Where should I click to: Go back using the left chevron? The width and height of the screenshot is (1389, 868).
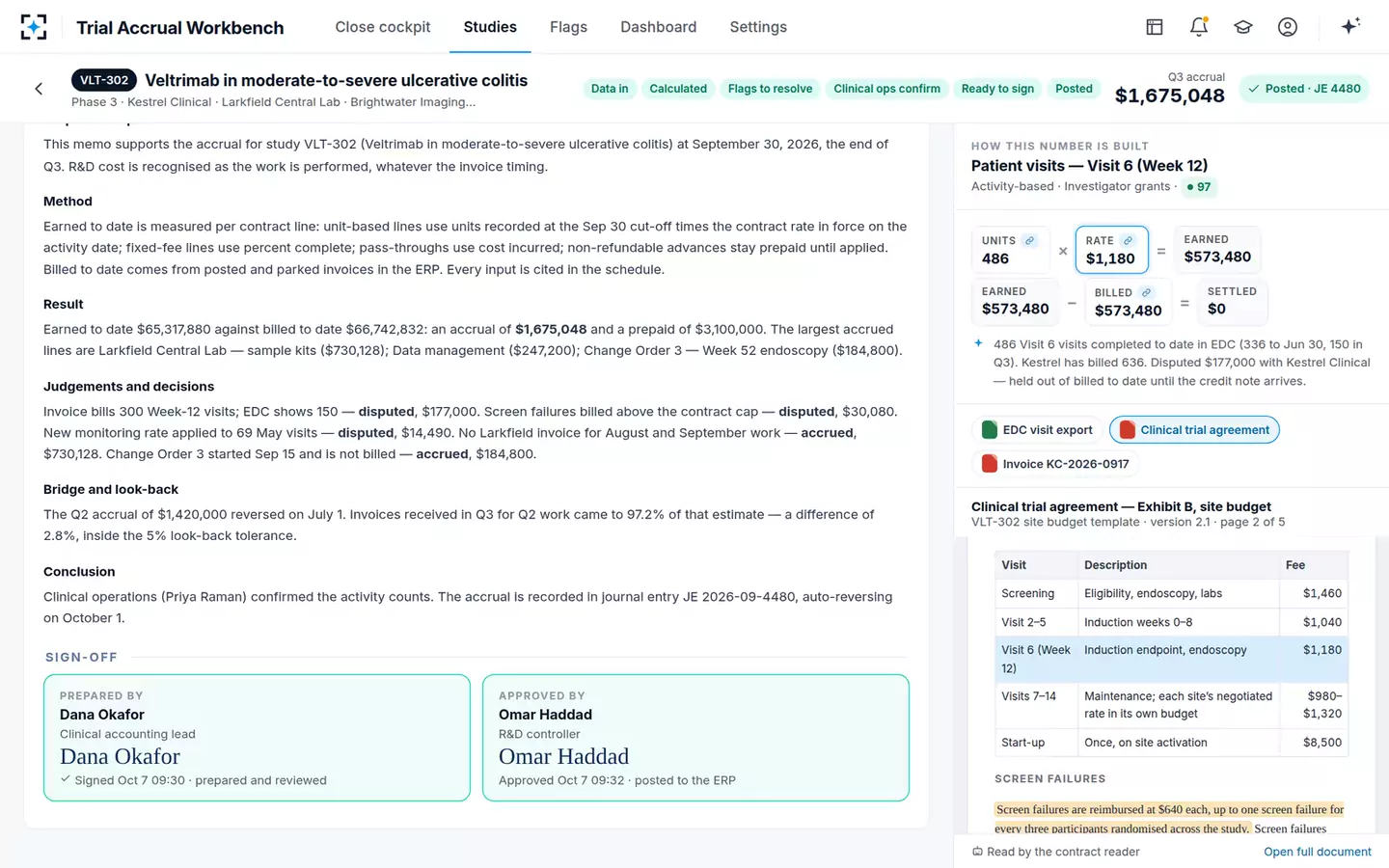point(39,89)
